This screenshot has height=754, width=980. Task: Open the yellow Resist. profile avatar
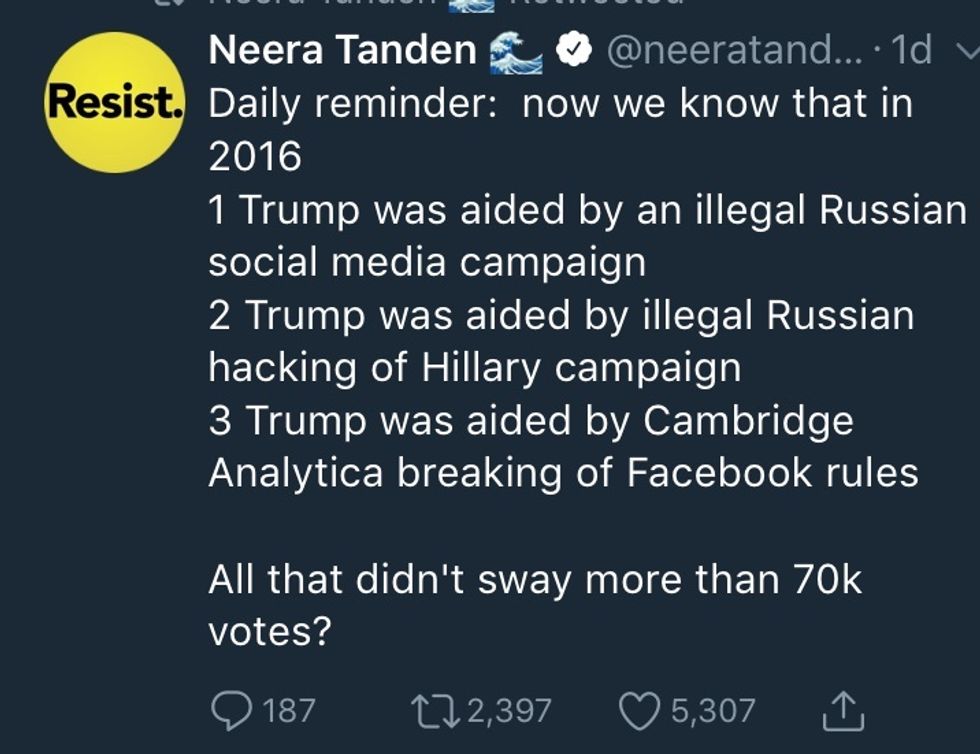(116, 103)
